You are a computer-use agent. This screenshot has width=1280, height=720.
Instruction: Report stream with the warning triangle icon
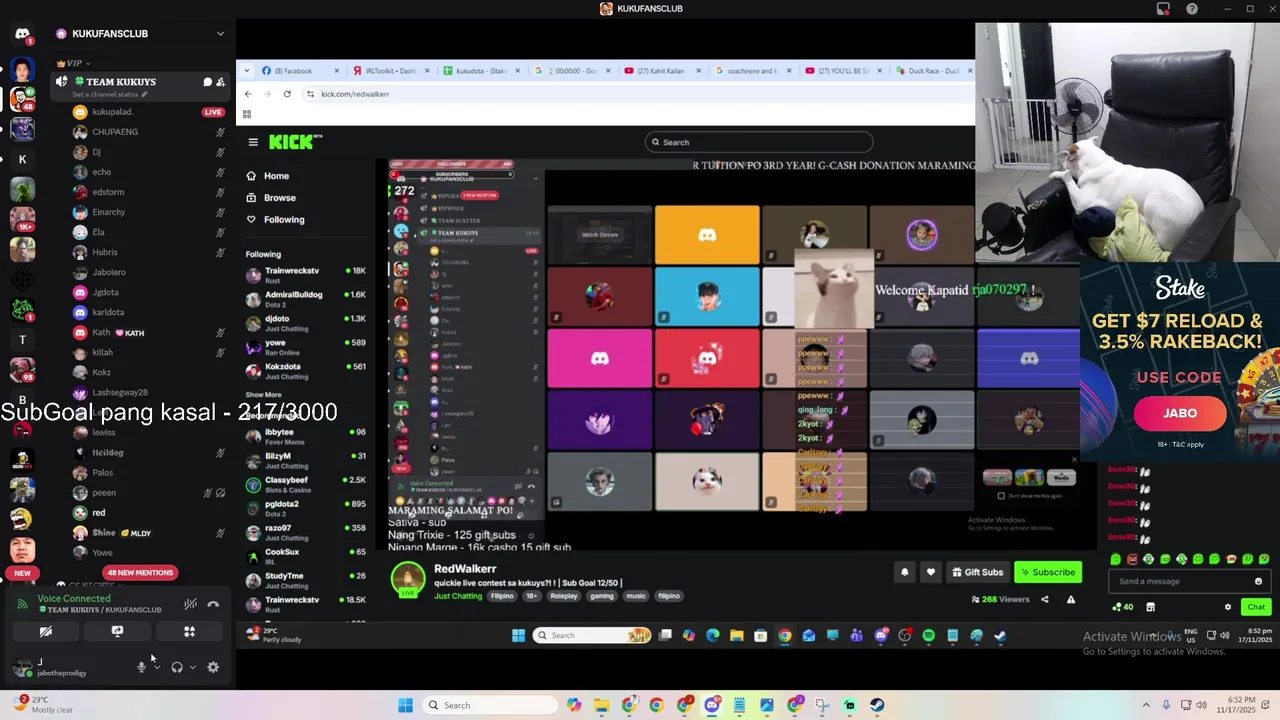1071,599
